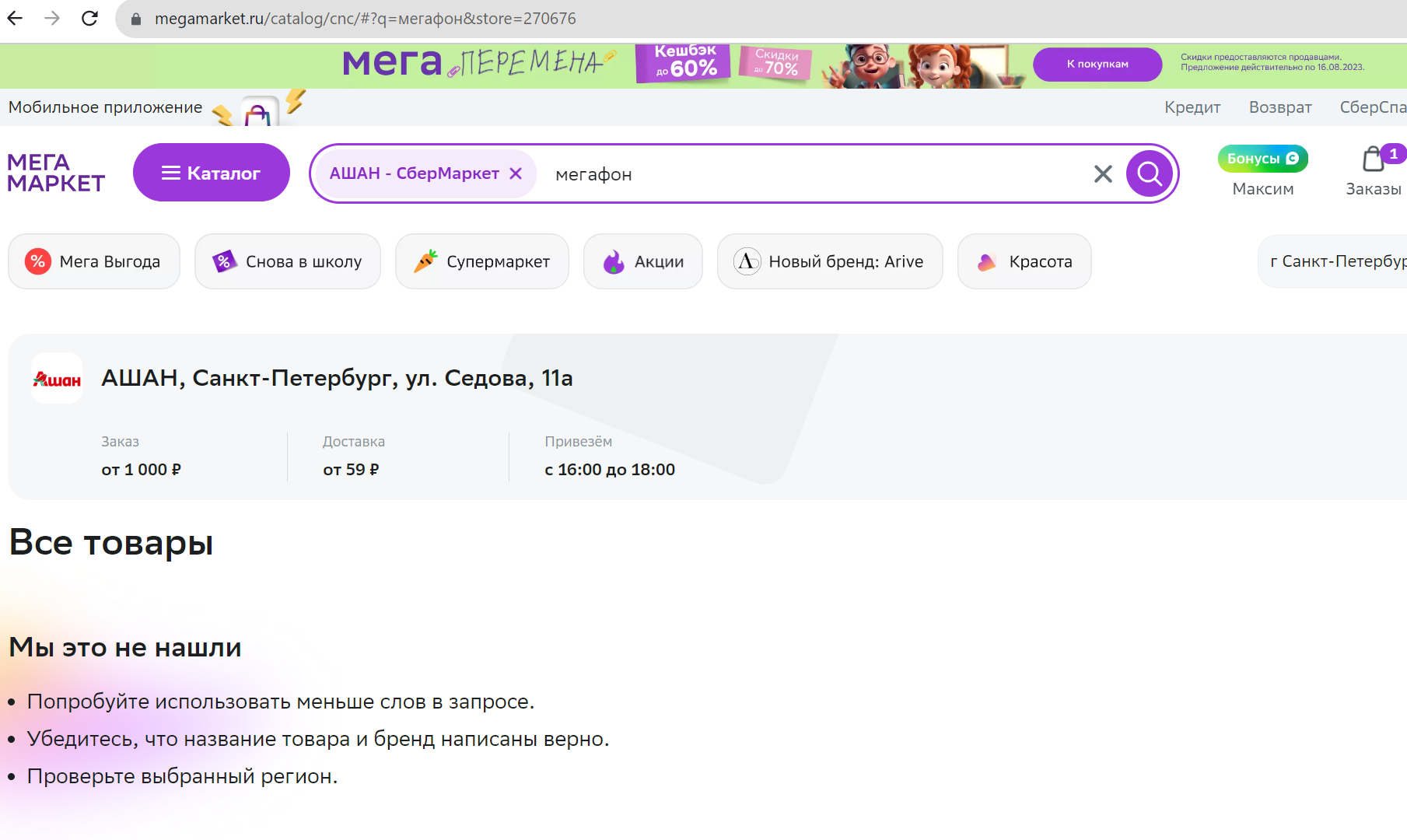Click the Скидки до 70% banner tag
Viewport: 1407px width, 840px height.
776,63
